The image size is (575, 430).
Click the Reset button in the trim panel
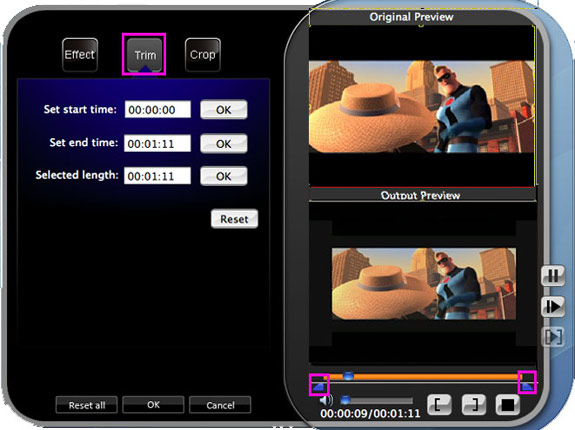point(234,219)
